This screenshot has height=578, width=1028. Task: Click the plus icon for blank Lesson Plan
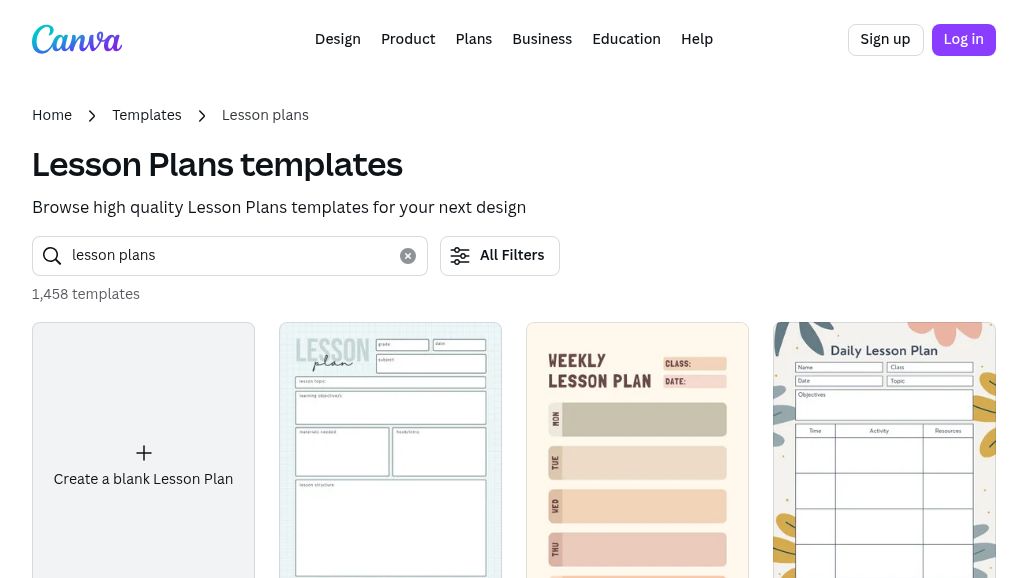click(144, 453)
